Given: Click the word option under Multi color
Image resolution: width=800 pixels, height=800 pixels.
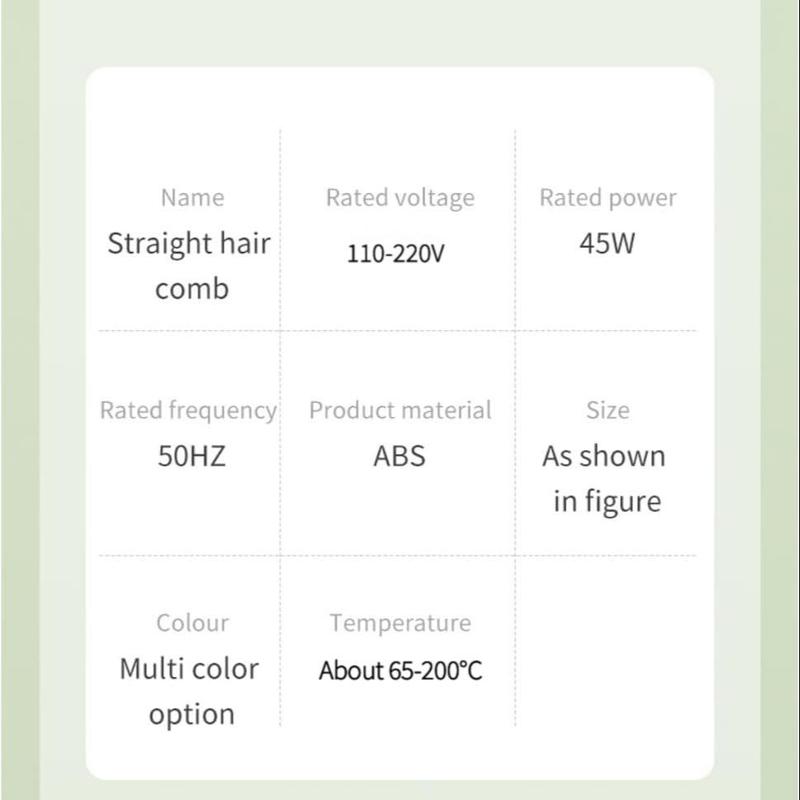Looking at the screenshot, I should 192,715.
